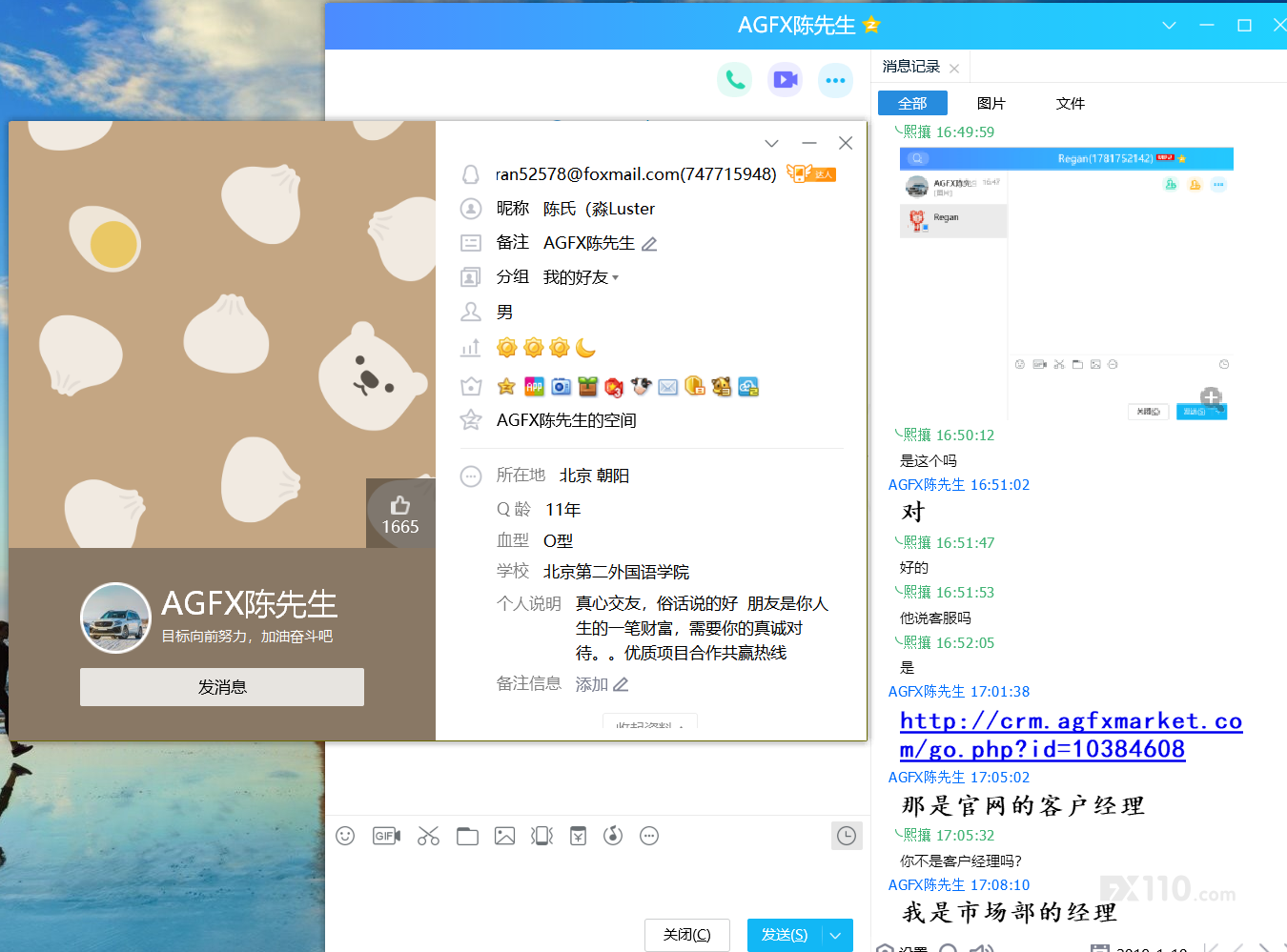Image resolution: width=1287 pixels, height=952 pixels.
Task: Open the blue cloud Weiyun service icon
Action: [x=748, y=386]
